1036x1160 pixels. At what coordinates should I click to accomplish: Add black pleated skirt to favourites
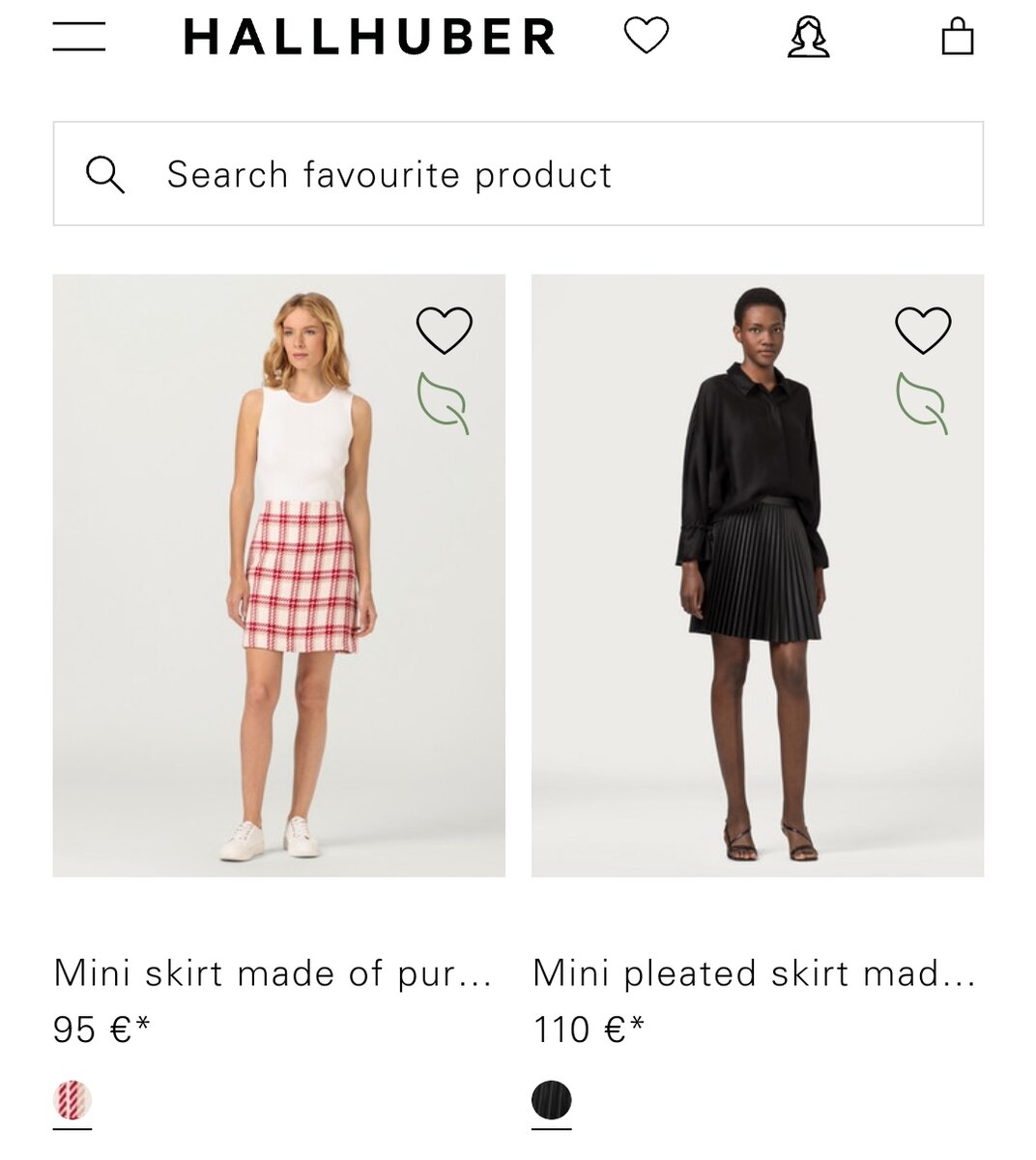[x=923, y=330]
